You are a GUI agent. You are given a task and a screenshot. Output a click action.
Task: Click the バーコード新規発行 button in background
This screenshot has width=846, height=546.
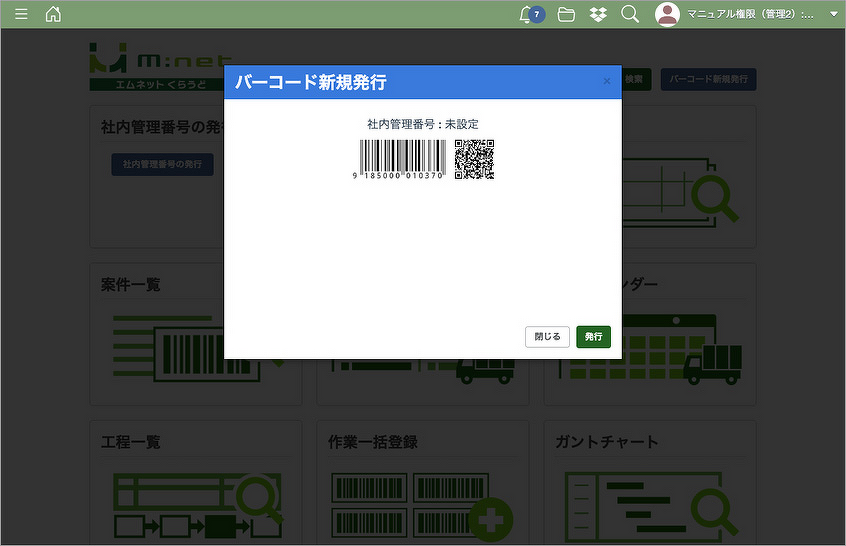(x=708, y=79)
